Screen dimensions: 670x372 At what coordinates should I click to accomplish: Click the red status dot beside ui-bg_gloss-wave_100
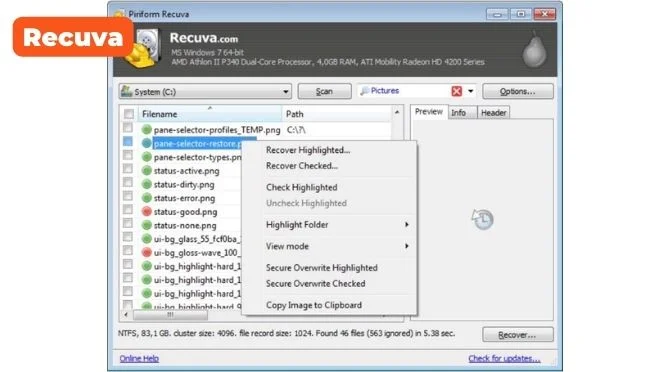[x=147, y=252]
